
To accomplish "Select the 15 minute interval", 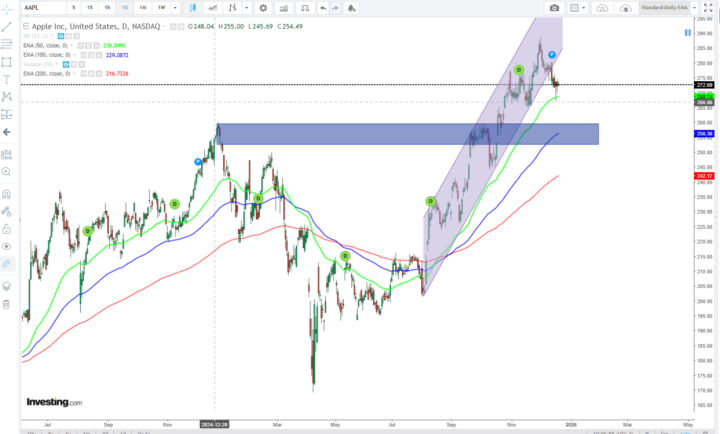I will [x=90, y=8].
